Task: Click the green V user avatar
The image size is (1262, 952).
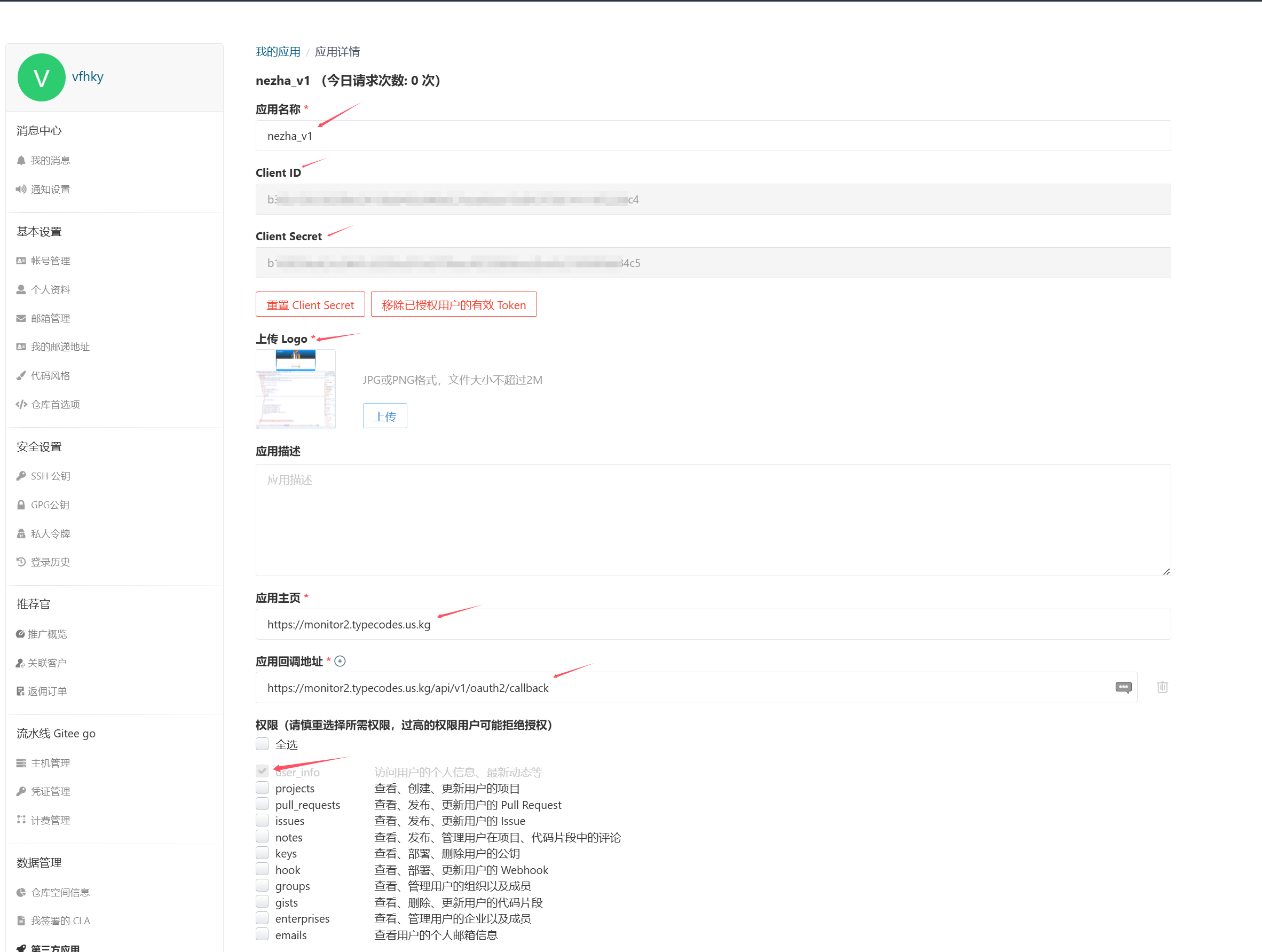Action: click(42, 77)
